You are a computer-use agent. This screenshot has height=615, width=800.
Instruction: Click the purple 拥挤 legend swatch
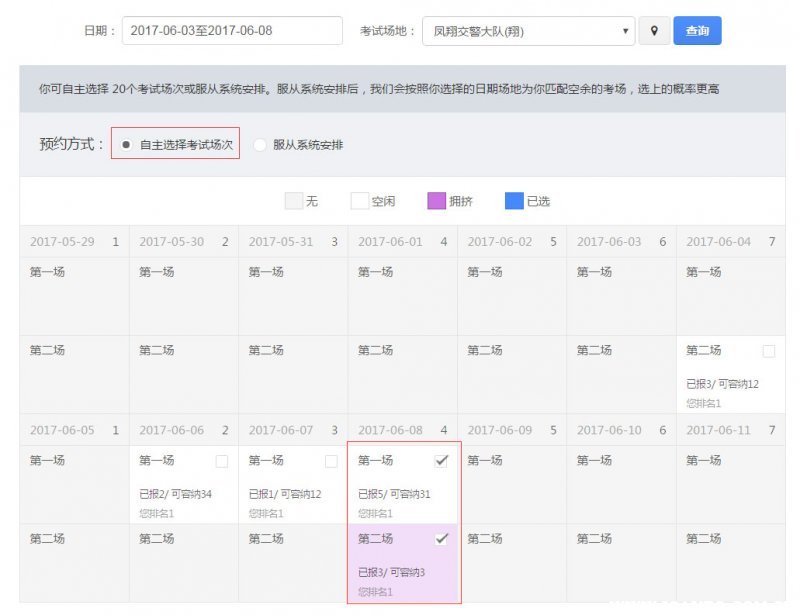point(436,201)
